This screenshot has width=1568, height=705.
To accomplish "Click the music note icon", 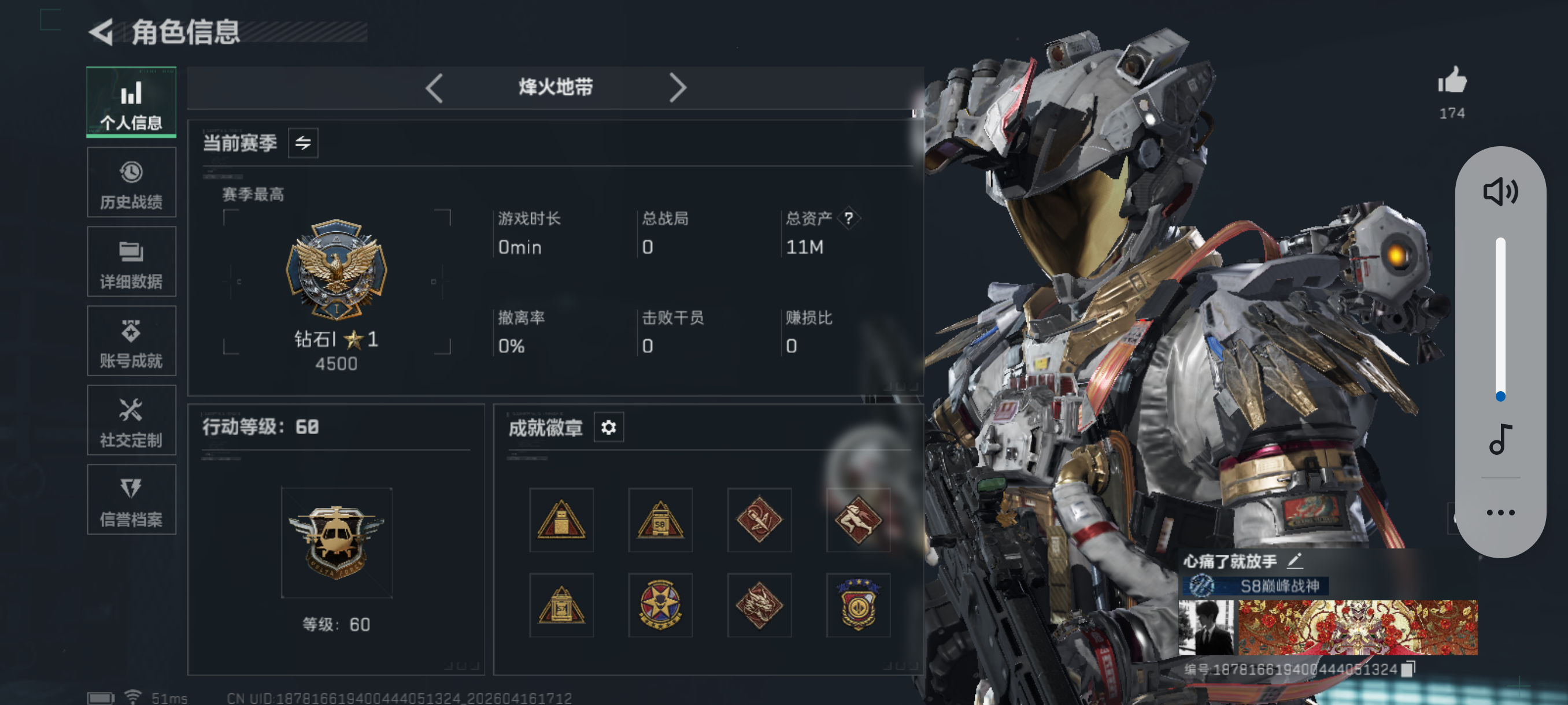I will (1500, 439).
